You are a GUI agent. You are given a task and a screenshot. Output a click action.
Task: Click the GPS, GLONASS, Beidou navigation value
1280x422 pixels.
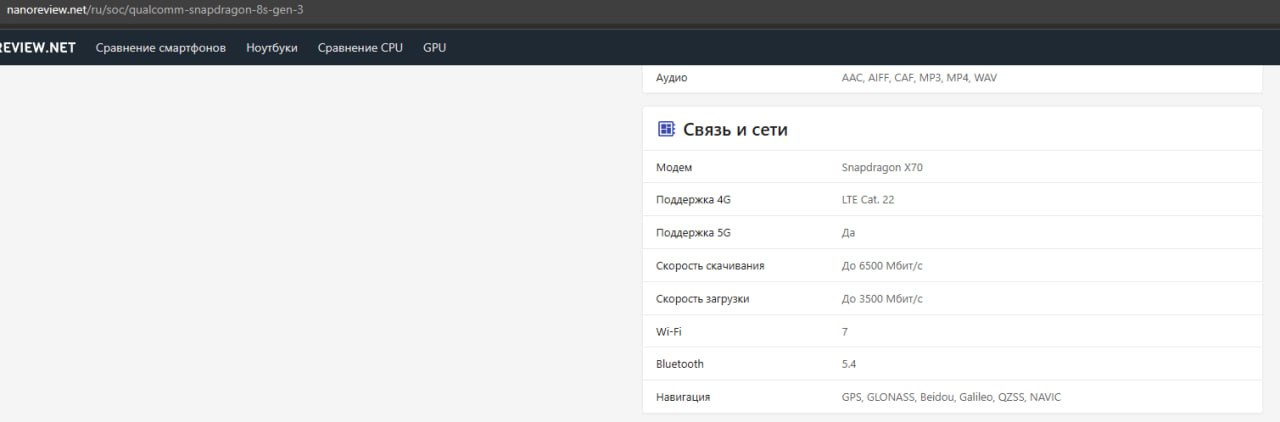point(951,397)
